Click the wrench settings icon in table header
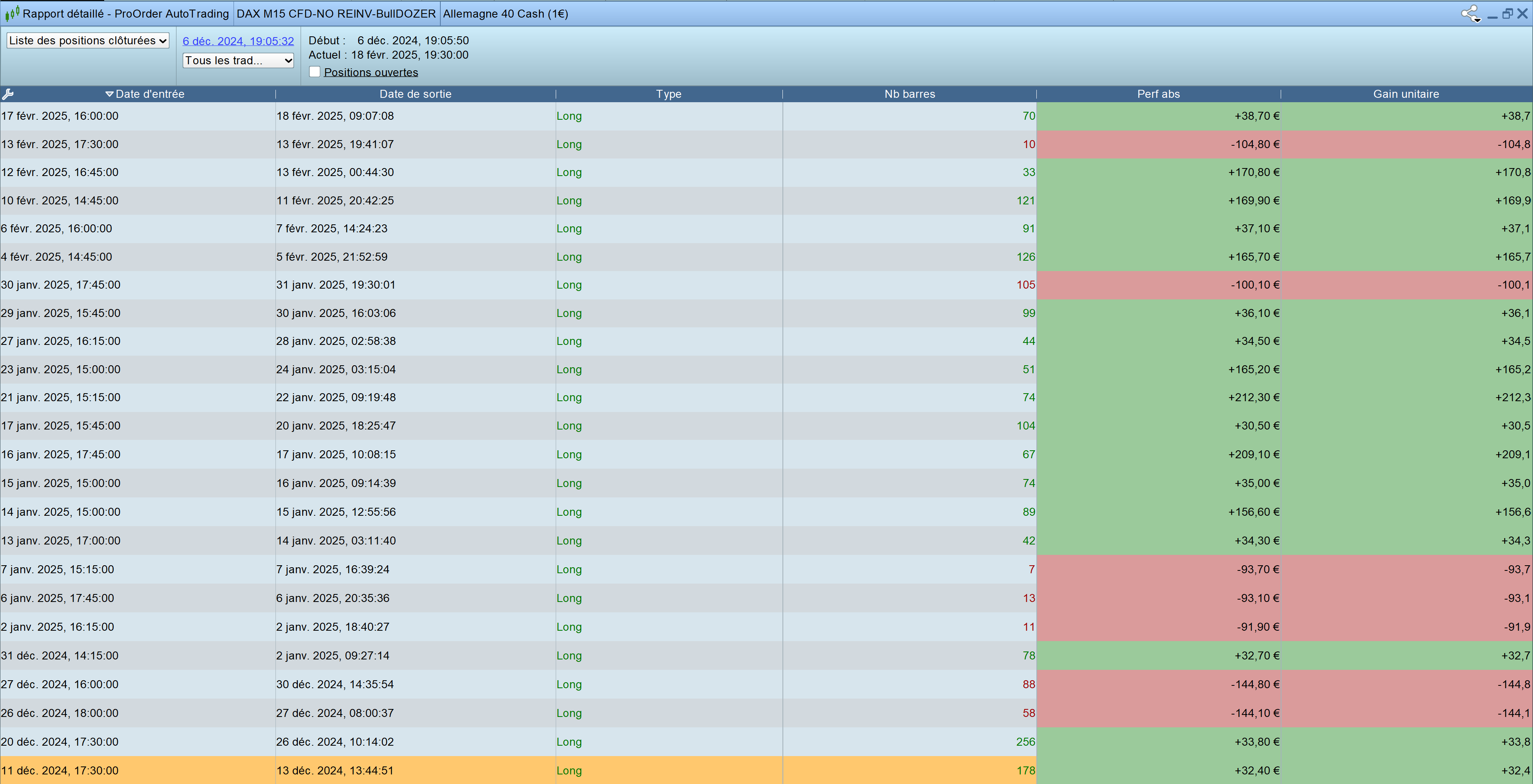This screenshot has width=1533, height=784. tap(8, 94)
